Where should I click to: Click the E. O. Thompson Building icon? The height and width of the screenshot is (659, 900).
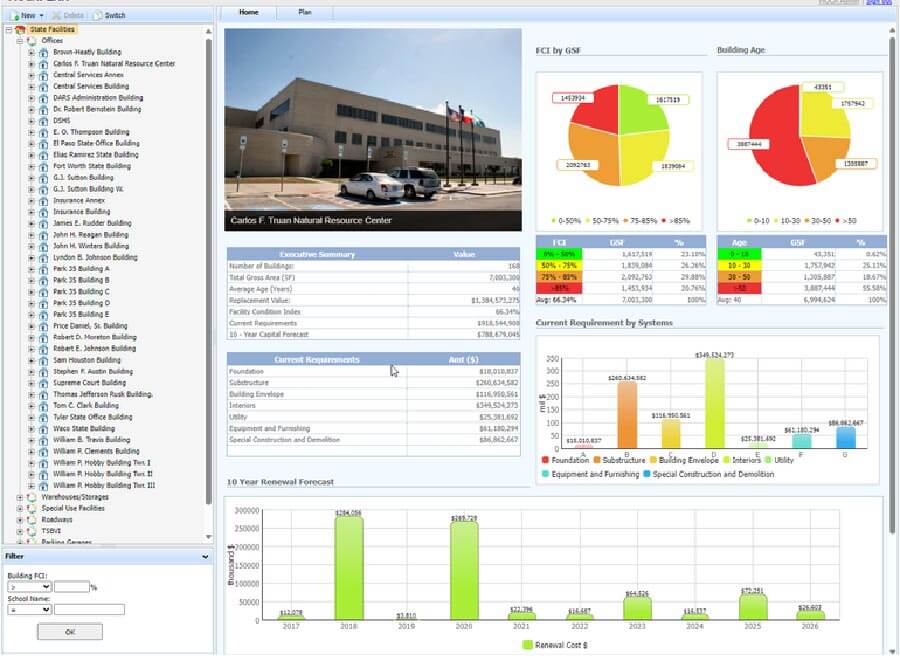43,133
